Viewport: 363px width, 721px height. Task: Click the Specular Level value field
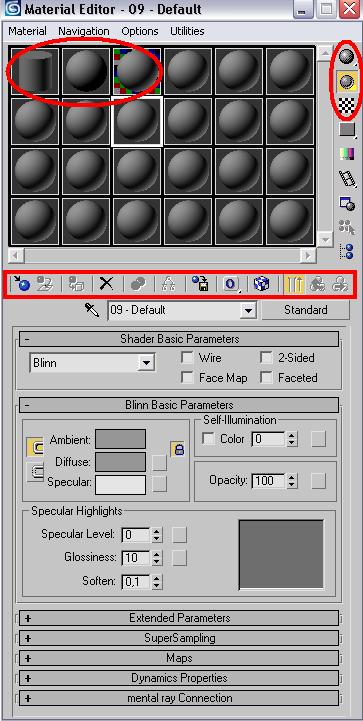(x=136, y=535)
